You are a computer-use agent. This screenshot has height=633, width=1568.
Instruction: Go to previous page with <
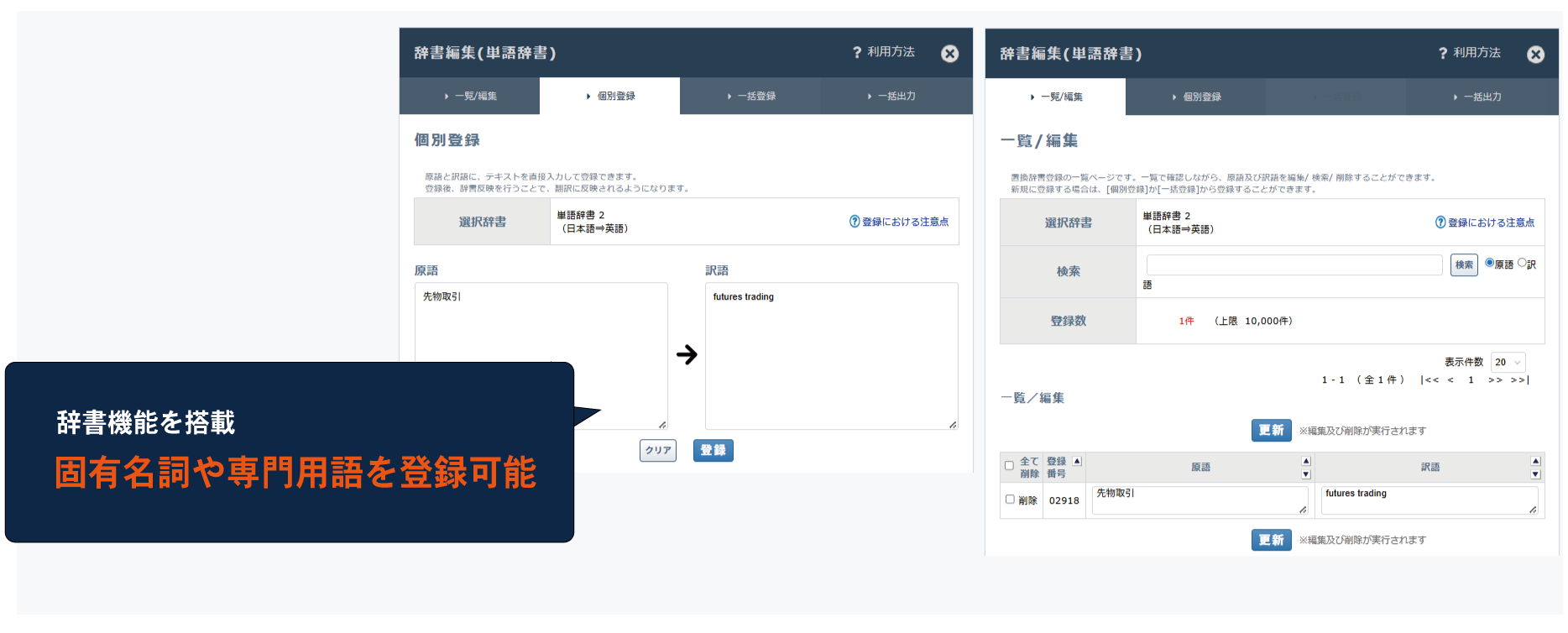click(x=1450, y=380)
